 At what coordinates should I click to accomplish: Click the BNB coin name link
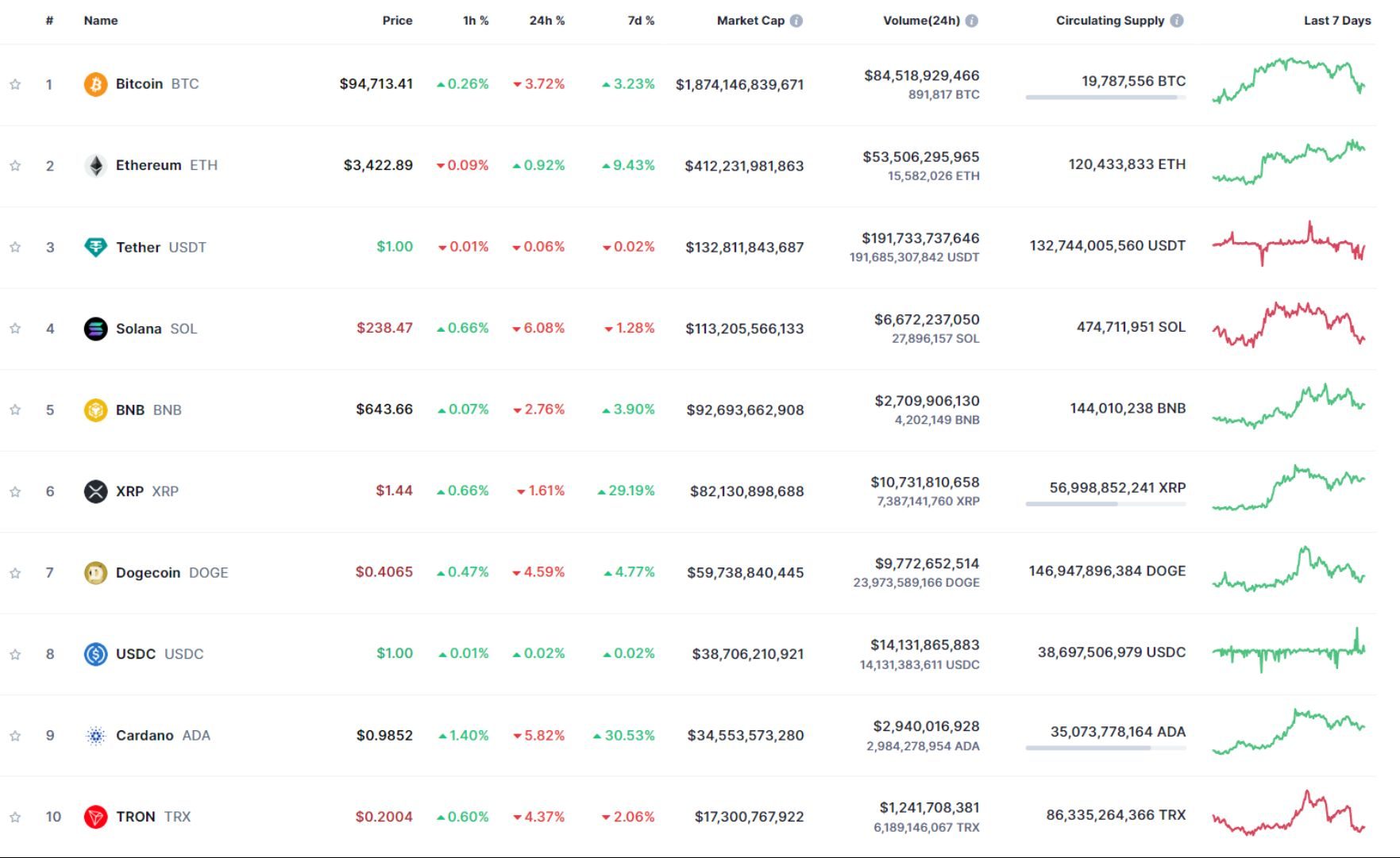131,410
